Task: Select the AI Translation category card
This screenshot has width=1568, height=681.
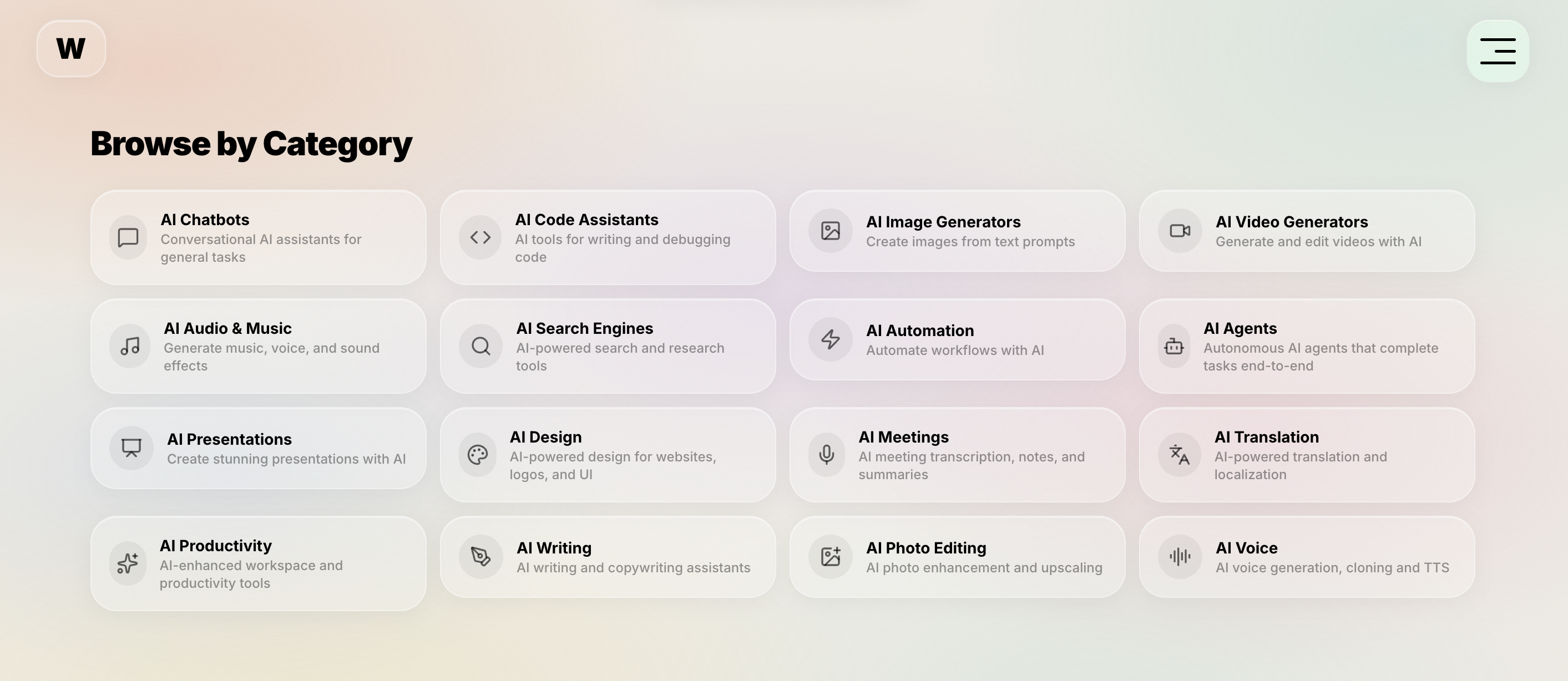Action: [1307, 455]
